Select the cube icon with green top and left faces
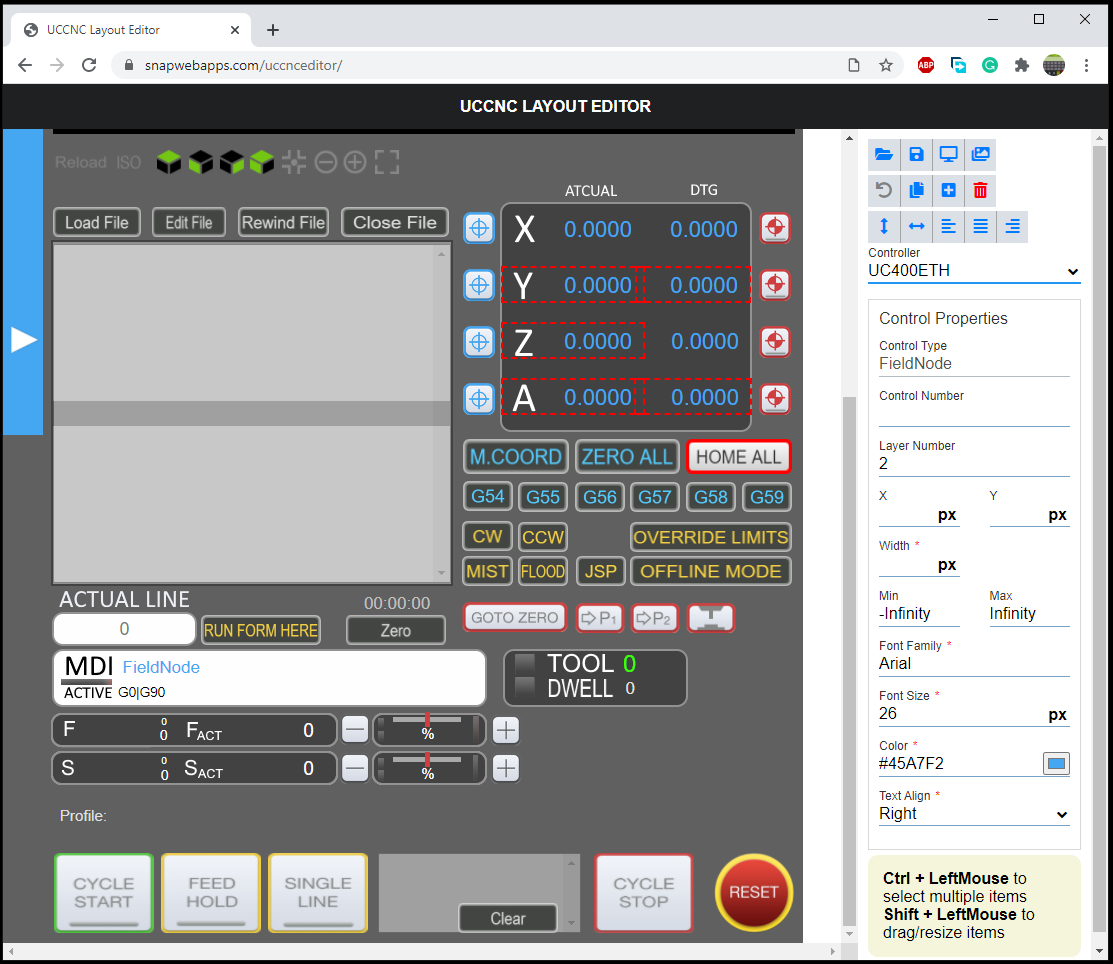This screenshot has width=1113, height=964. pos(262,163)
